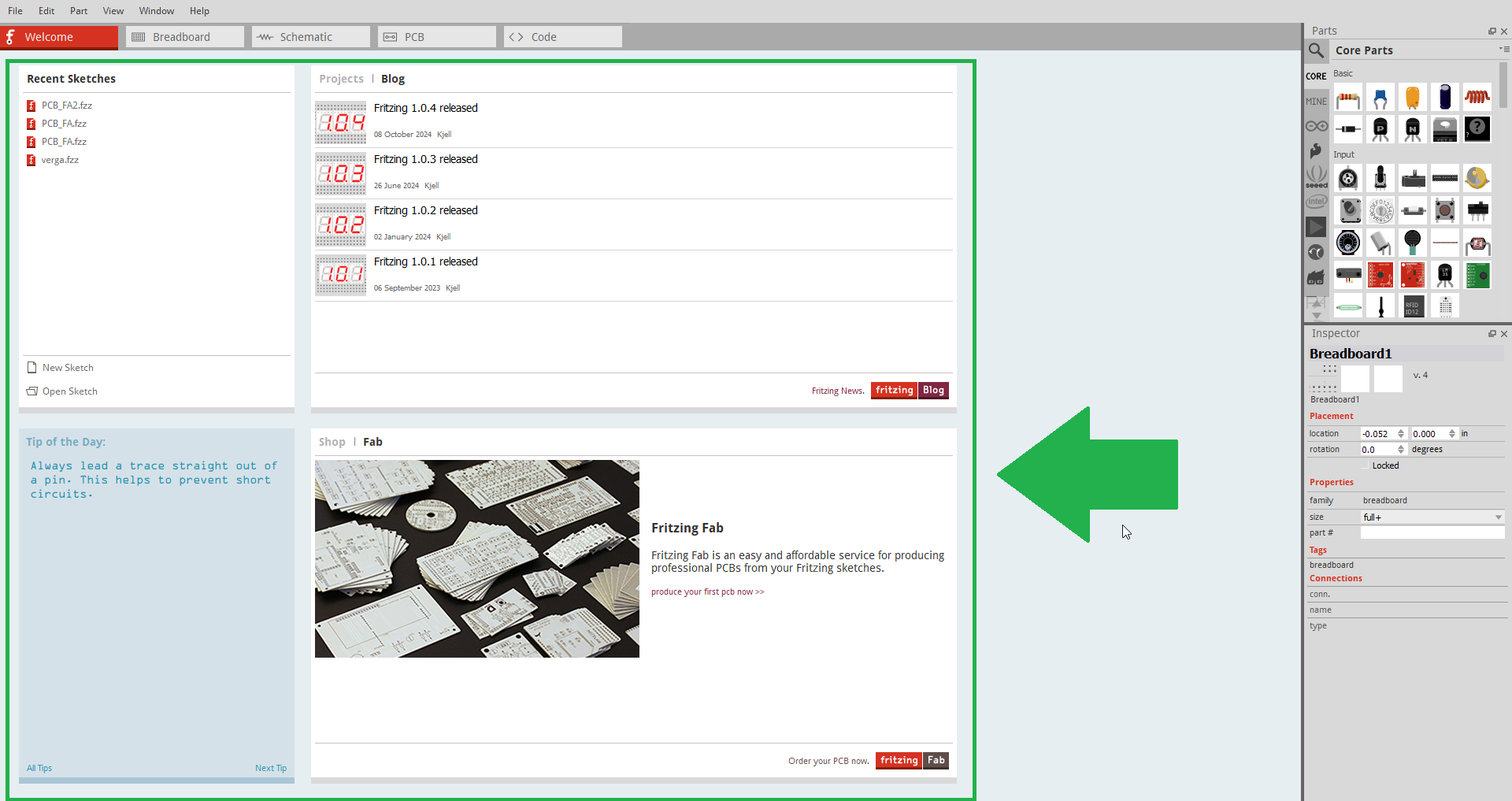Switch to the Schematic view tab
The image size is (1512, 801).
pyautogui.click(x=311, y=37)
